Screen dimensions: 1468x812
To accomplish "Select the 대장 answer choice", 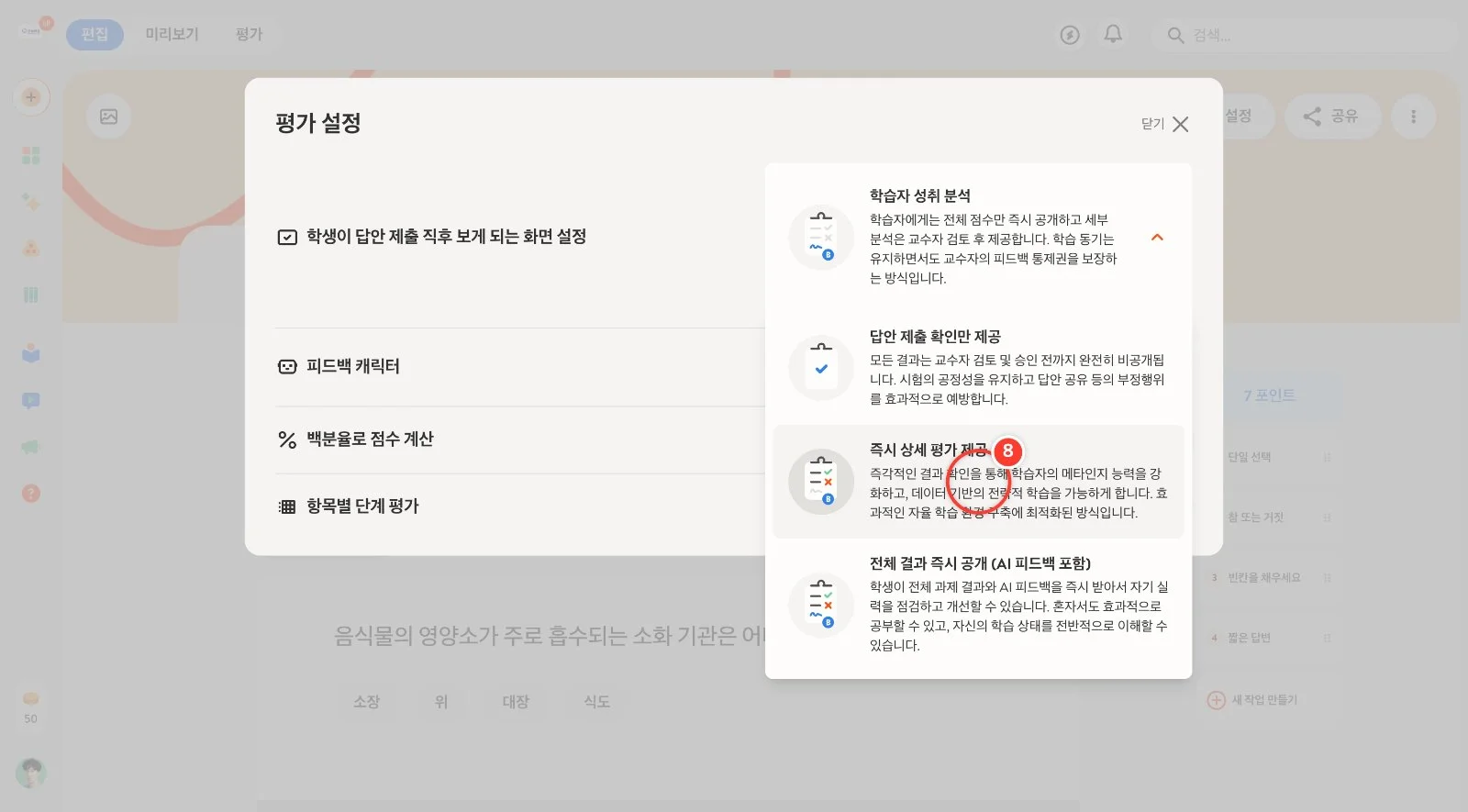I will pyautogui.click(x=516, y=702).
